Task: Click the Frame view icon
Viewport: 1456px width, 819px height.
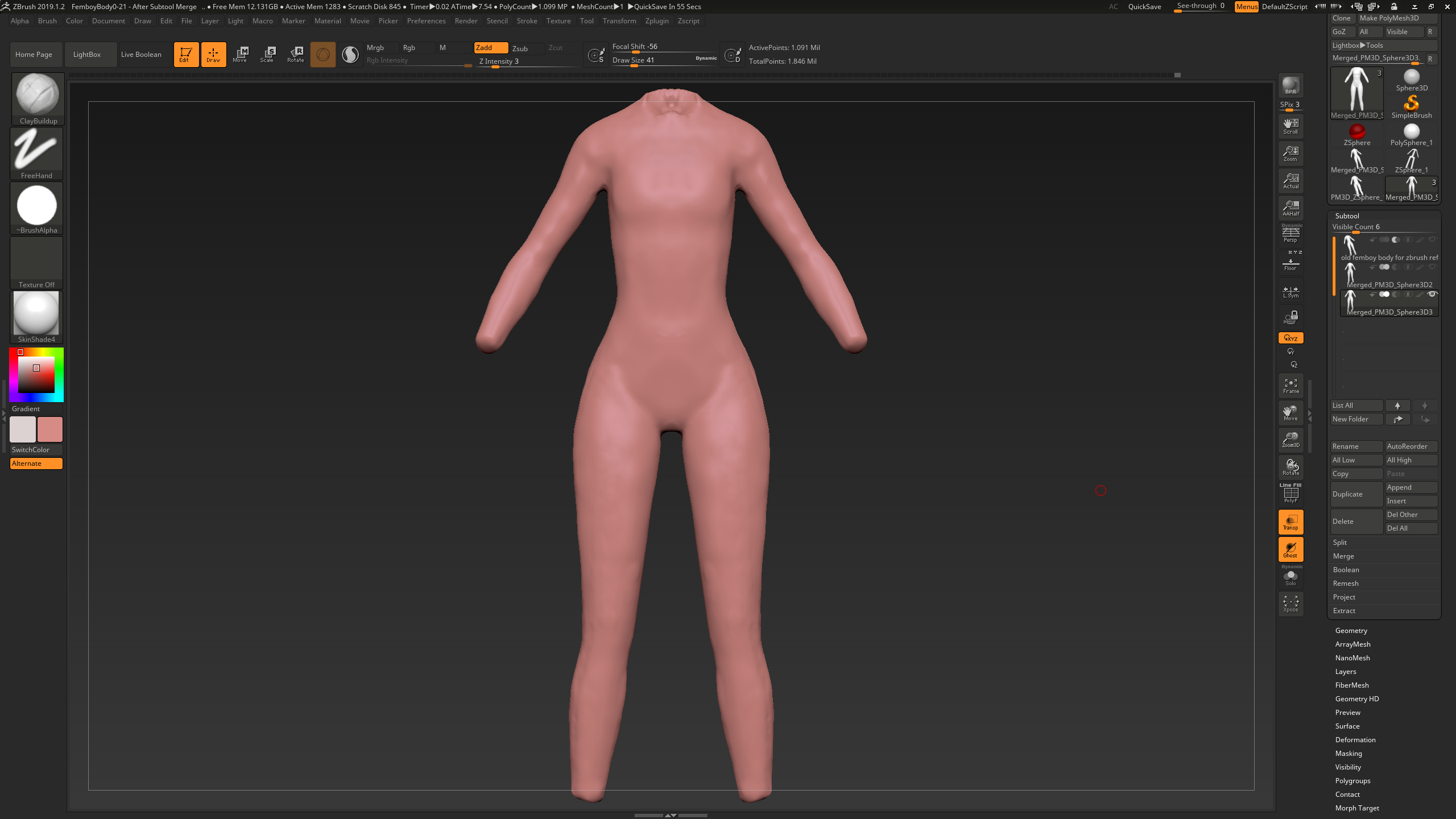Action: coord(1290,386)
